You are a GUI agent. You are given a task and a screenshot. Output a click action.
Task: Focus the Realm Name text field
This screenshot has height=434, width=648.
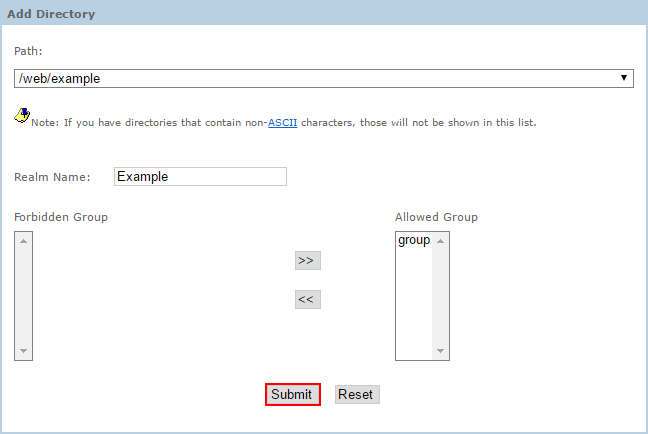point(200,176)
